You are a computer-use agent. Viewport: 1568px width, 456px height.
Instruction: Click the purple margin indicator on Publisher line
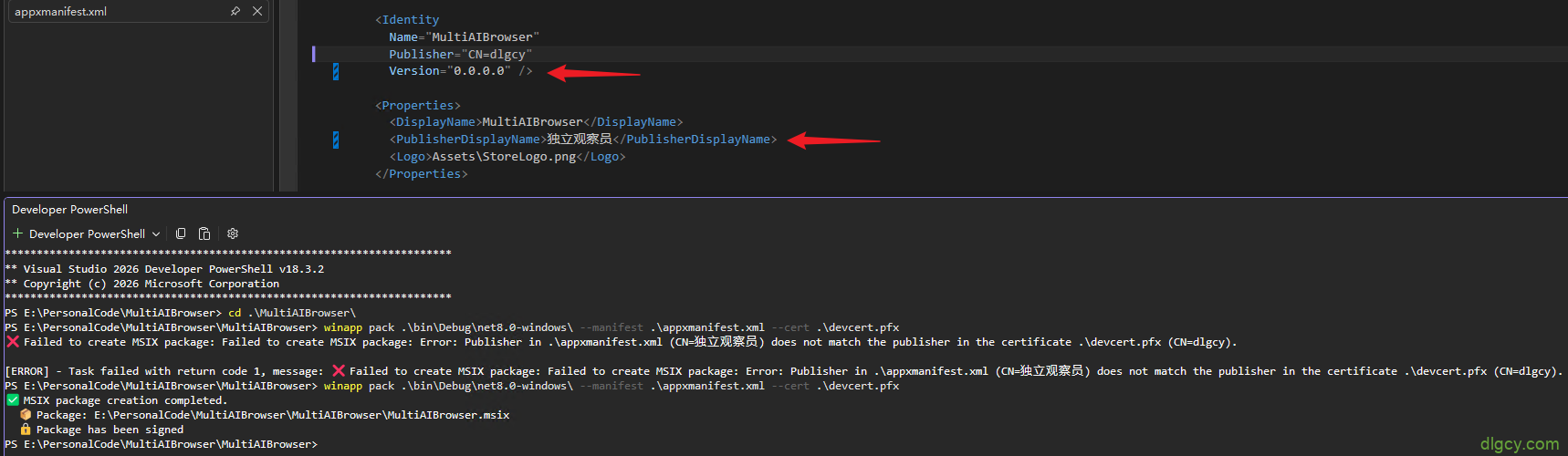[314, 54]
